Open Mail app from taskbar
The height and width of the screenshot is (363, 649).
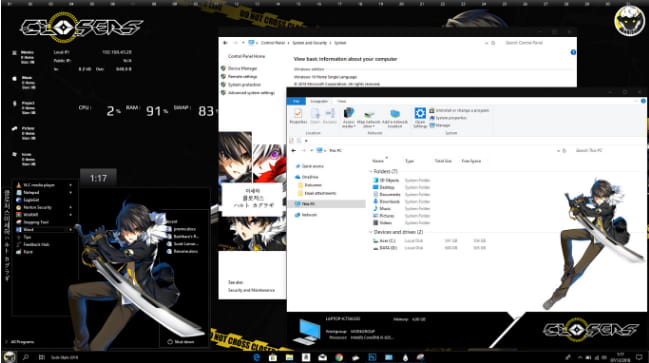322,357
